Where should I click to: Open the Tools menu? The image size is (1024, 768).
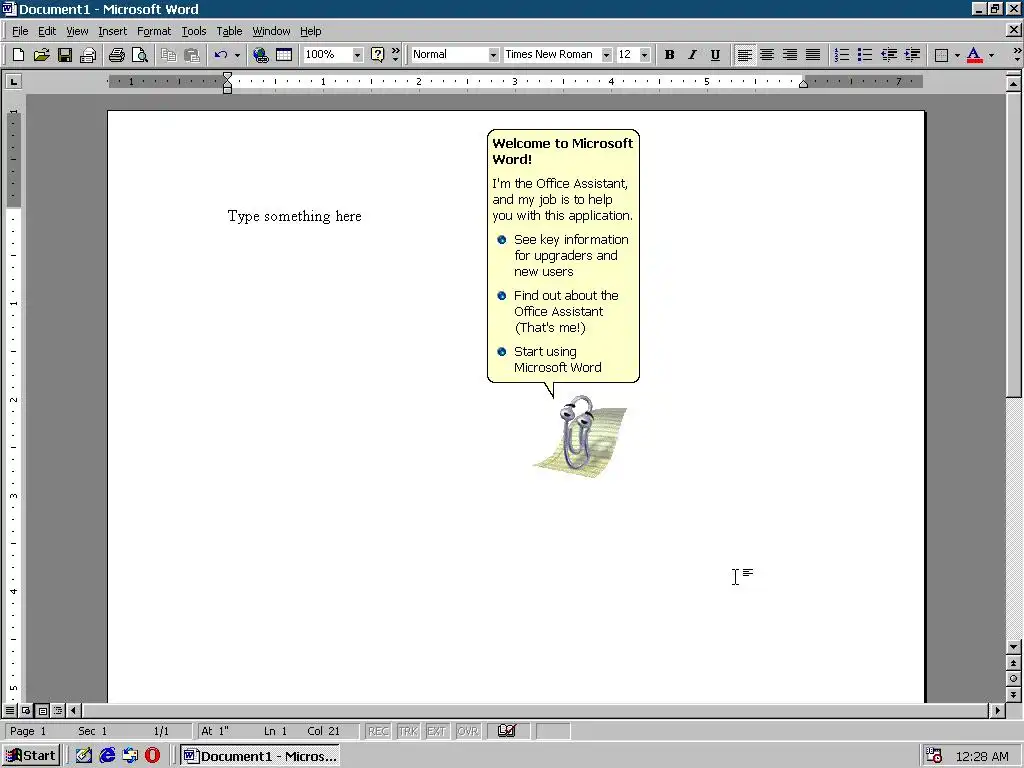(x=193, y=31)
